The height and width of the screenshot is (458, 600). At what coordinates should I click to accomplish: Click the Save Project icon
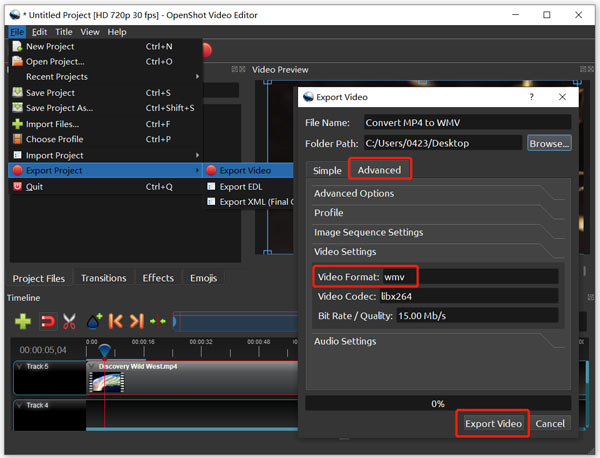[17, 92]
